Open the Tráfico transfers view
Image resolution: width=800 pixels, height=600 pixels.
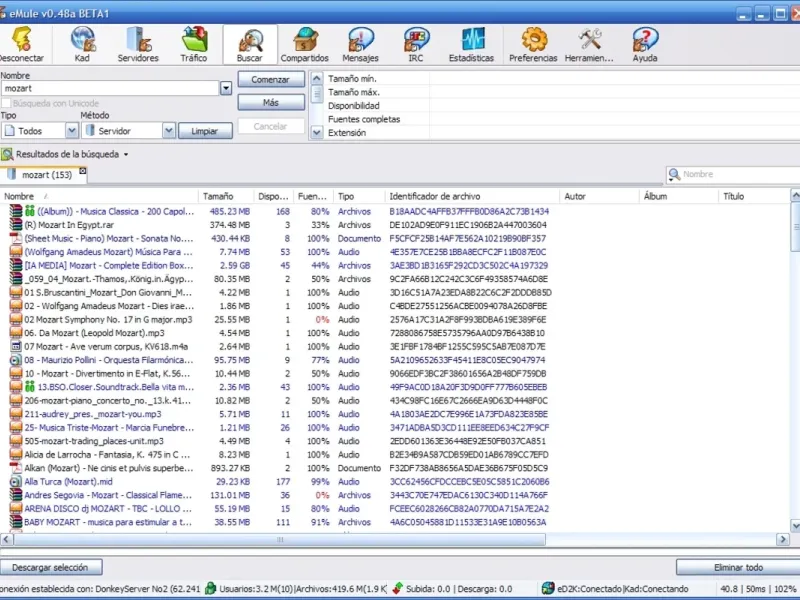pos(194,45)
